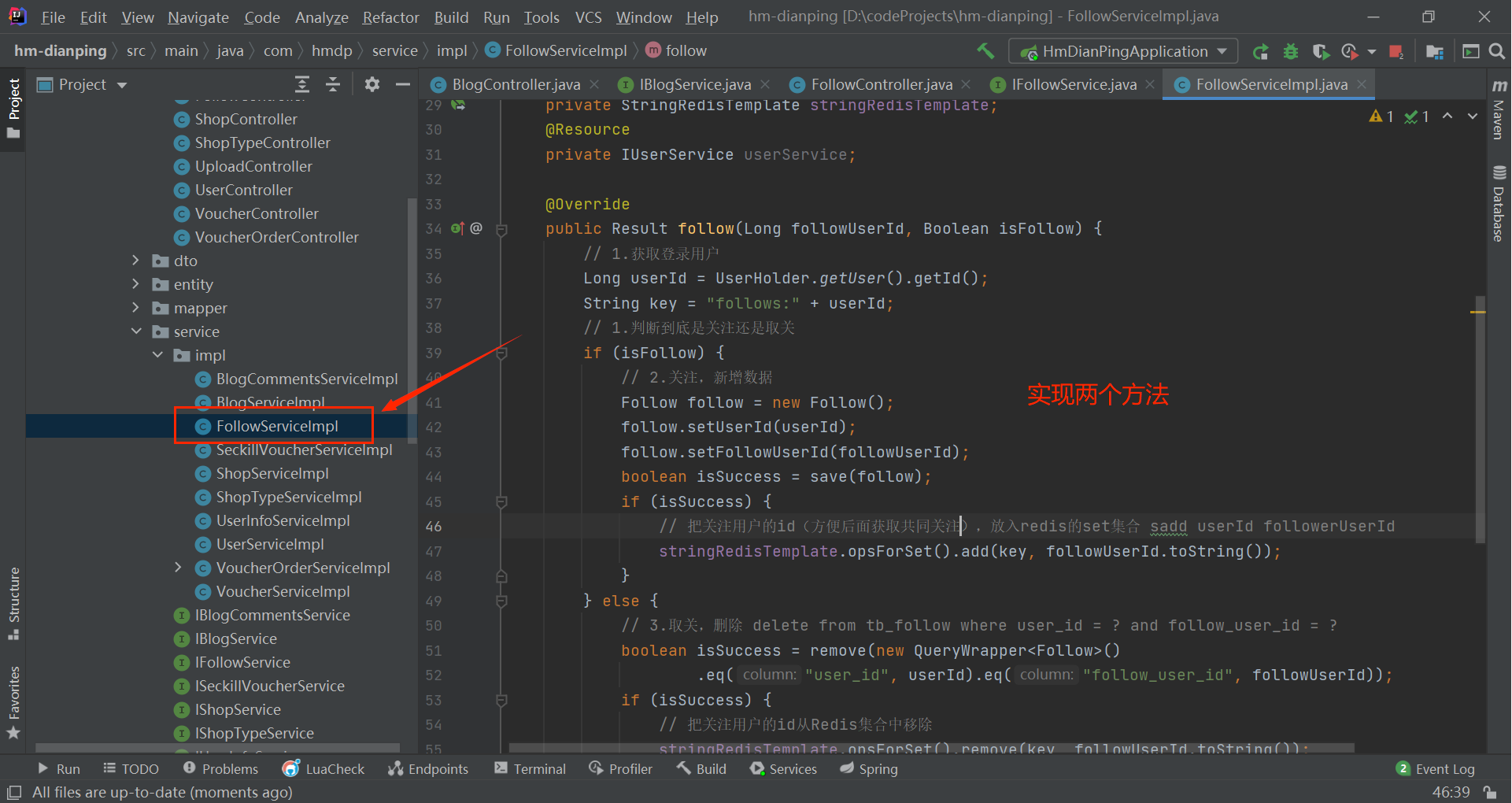Expand the entity folder
Screen dimensions: 1512x803
pyautogui.click(x=135, y=284)
